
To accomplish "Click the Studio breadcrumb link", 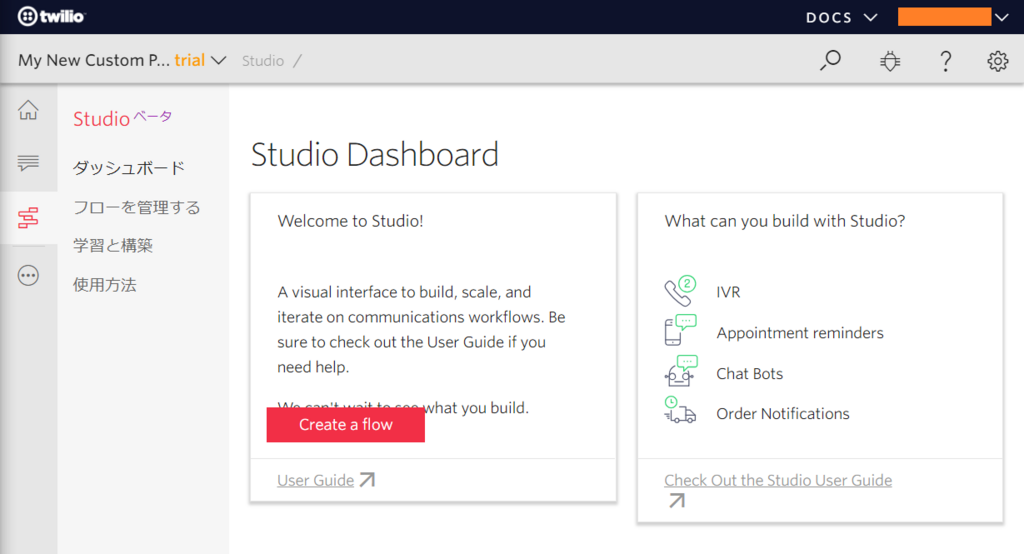I will point(263,61).
